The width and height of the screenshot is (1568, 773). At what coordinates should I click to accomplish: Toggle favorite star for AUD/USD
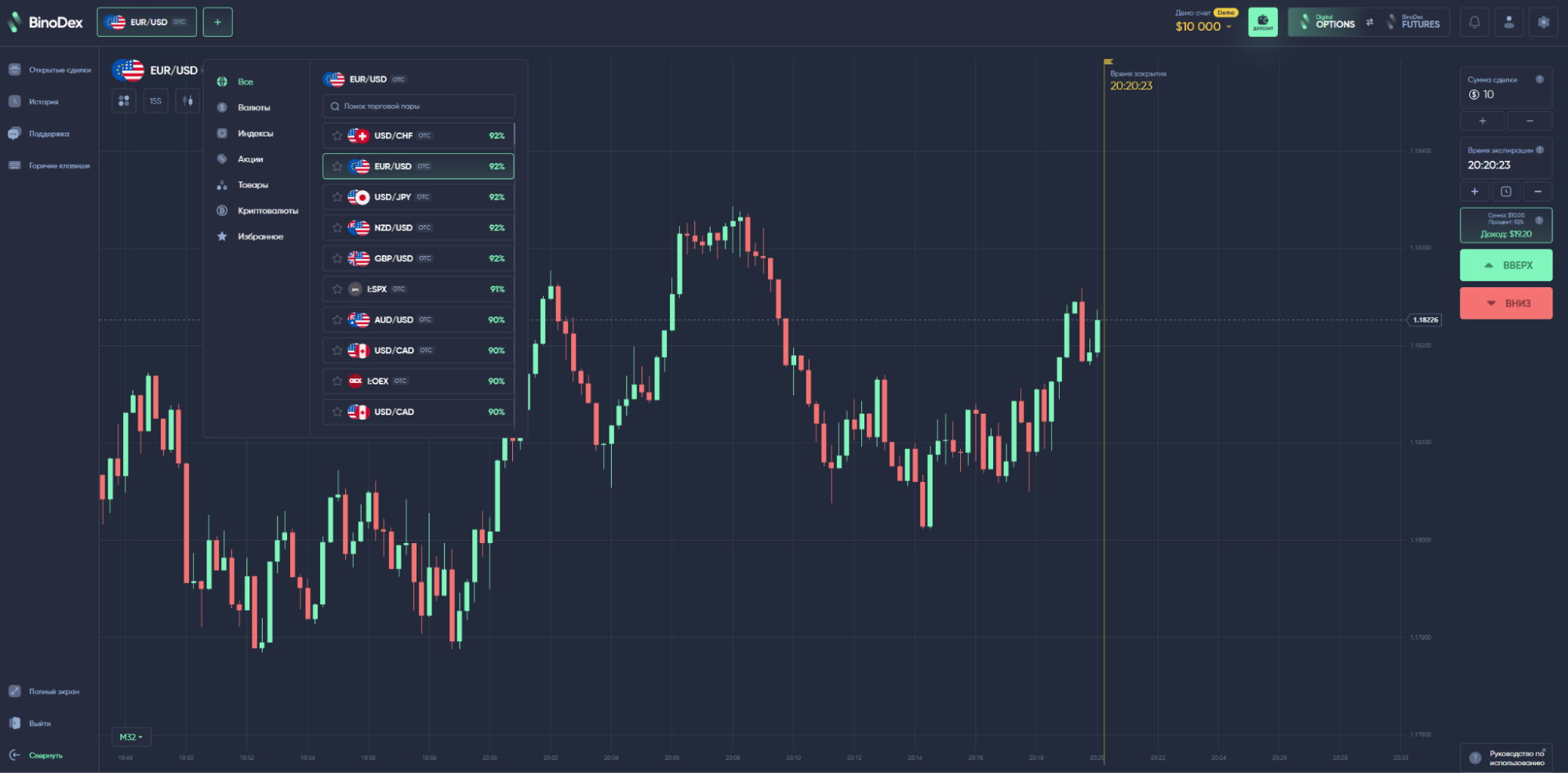pyautogui.click(x=337, y=319)
